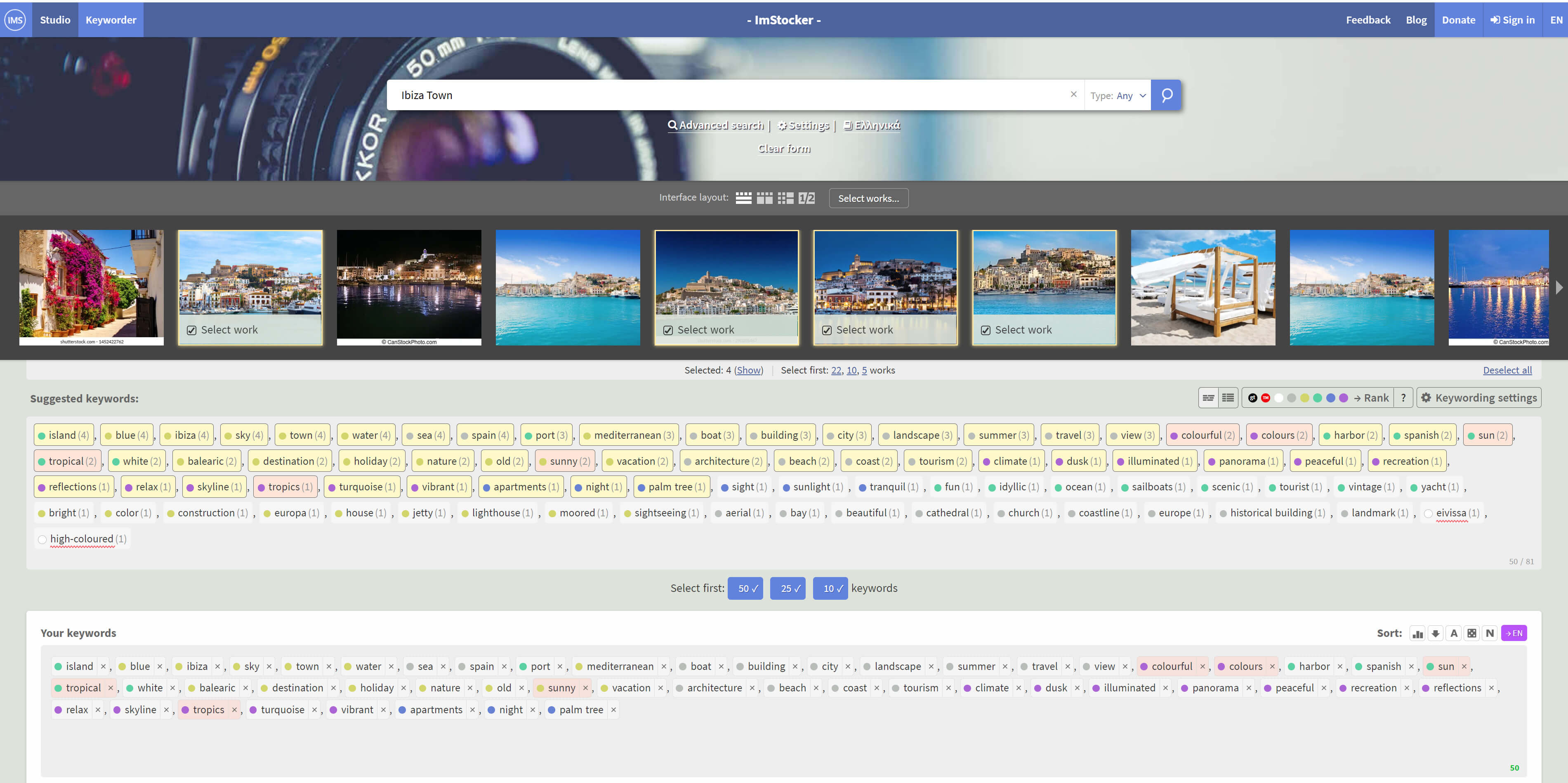Open the EN language selector
1568x783 pixels.
pos(1556,19)
